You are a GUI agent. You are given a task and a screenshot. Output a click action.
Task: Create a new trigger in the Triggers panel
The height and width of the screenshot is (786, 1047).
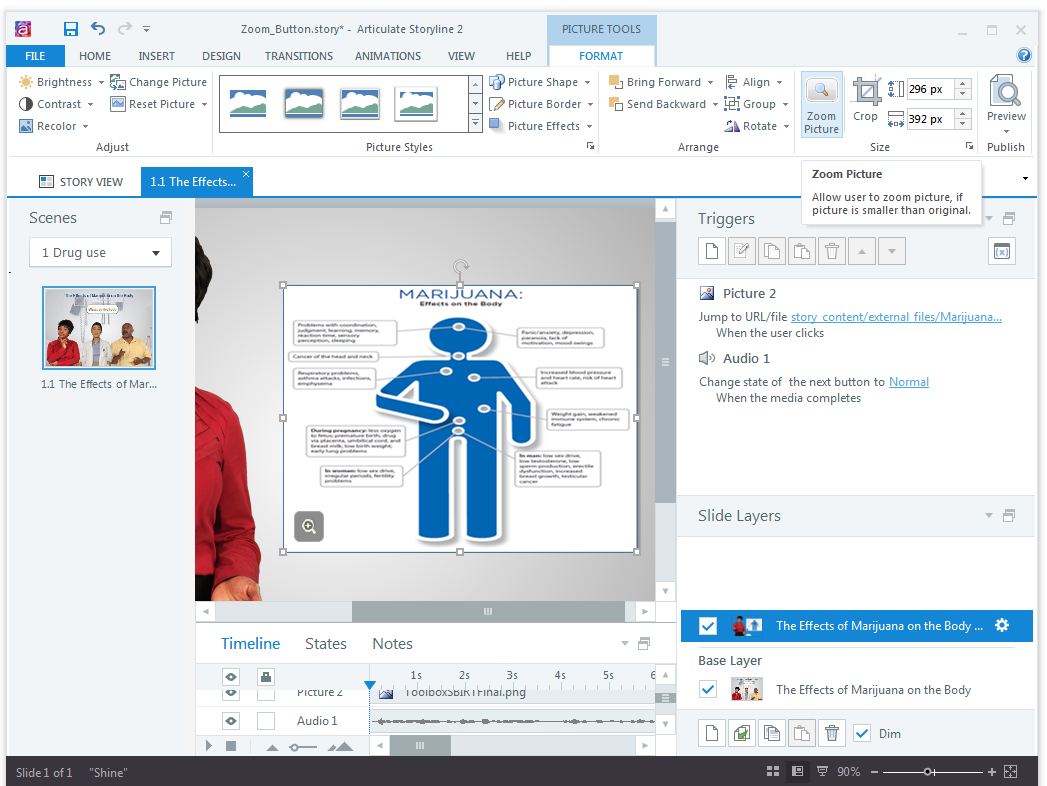click(711, 250)
